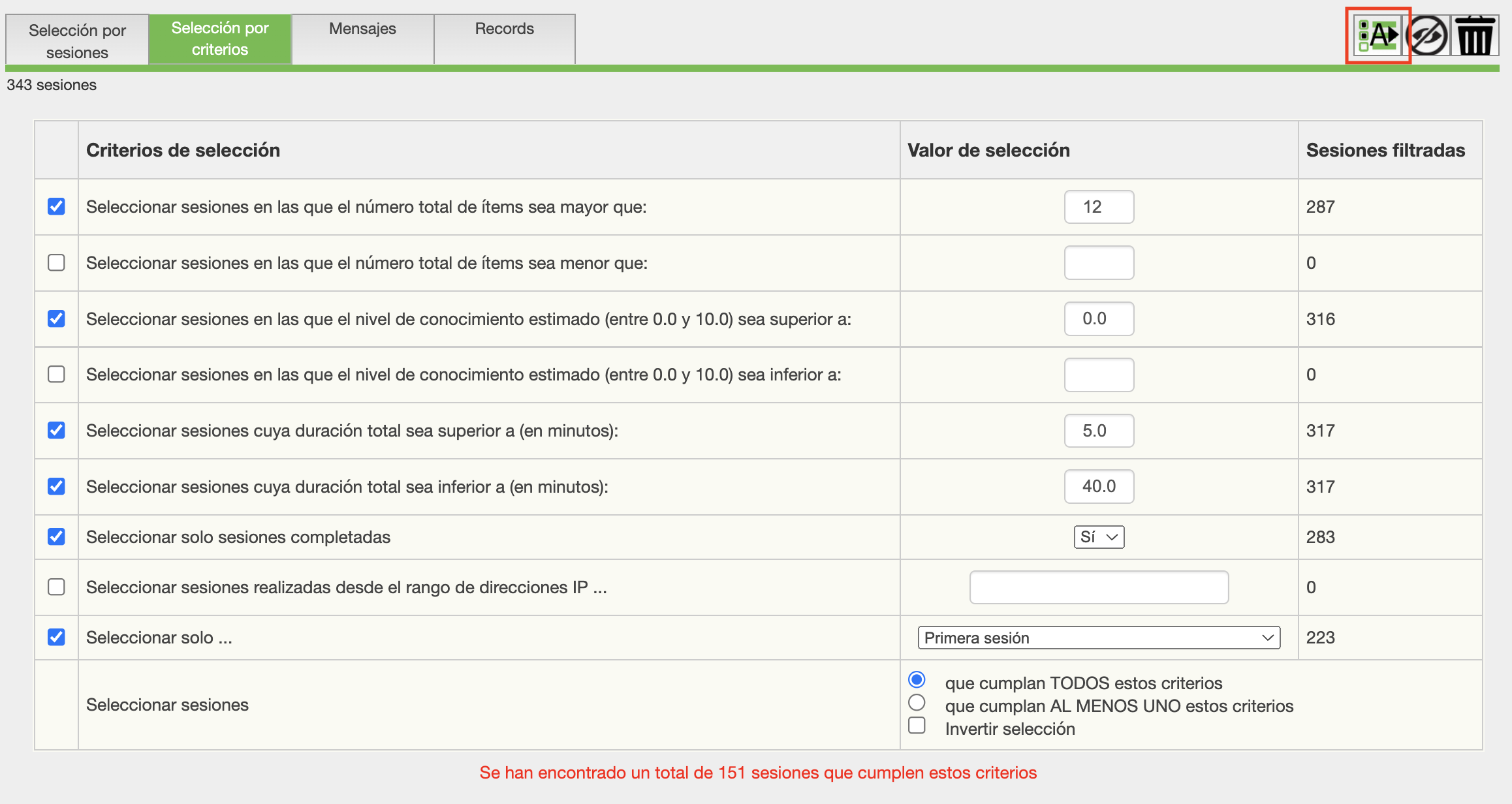Click the apply selection criteria icon
Image resolution: width=1512 pixels, height=804 pixels.
1378,35
